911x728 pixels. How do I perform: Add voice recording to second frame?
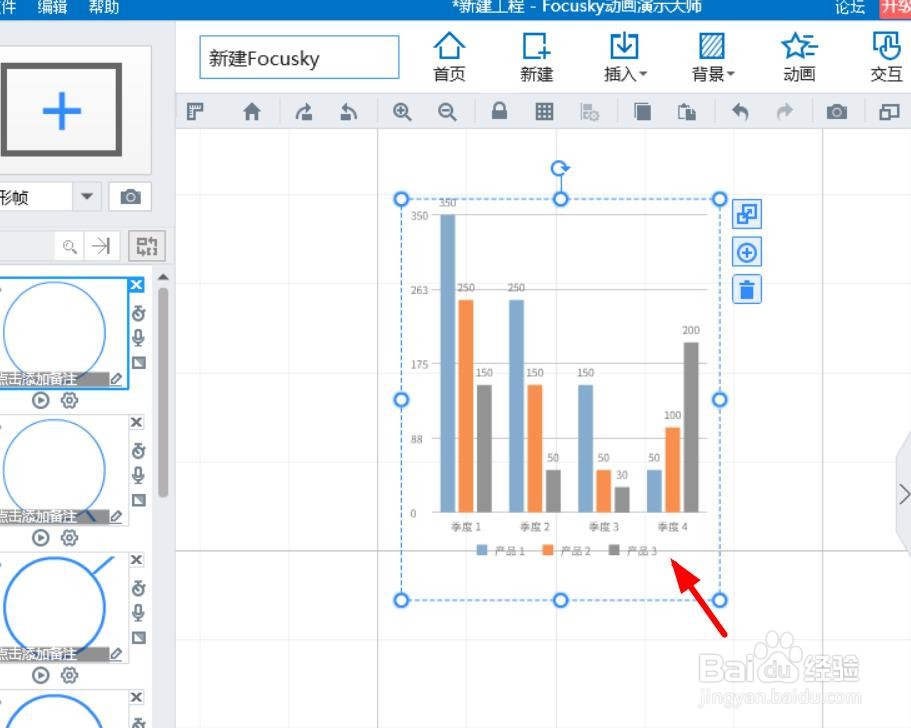click(x=138, y=476)
